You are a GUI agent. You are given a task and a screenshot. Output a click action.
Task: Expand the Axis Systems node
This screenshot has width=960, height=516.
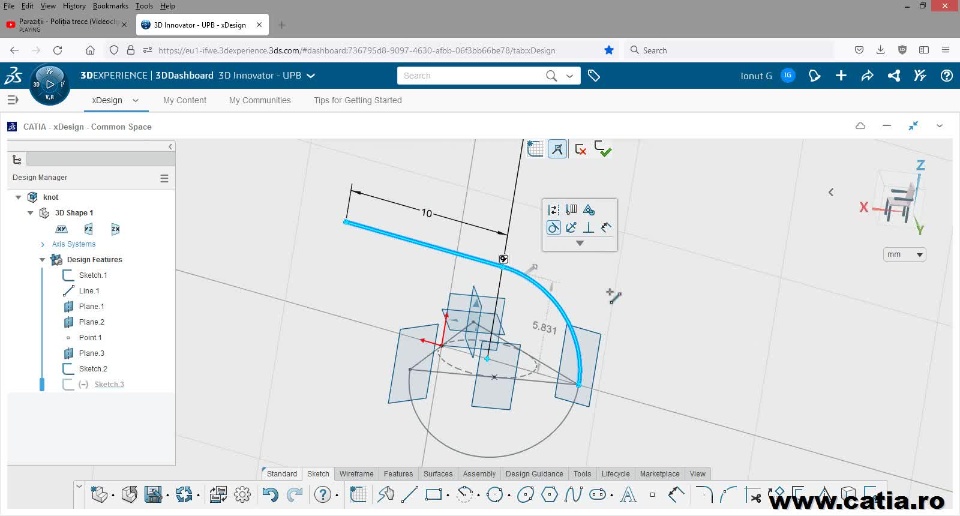coord(42,244)
